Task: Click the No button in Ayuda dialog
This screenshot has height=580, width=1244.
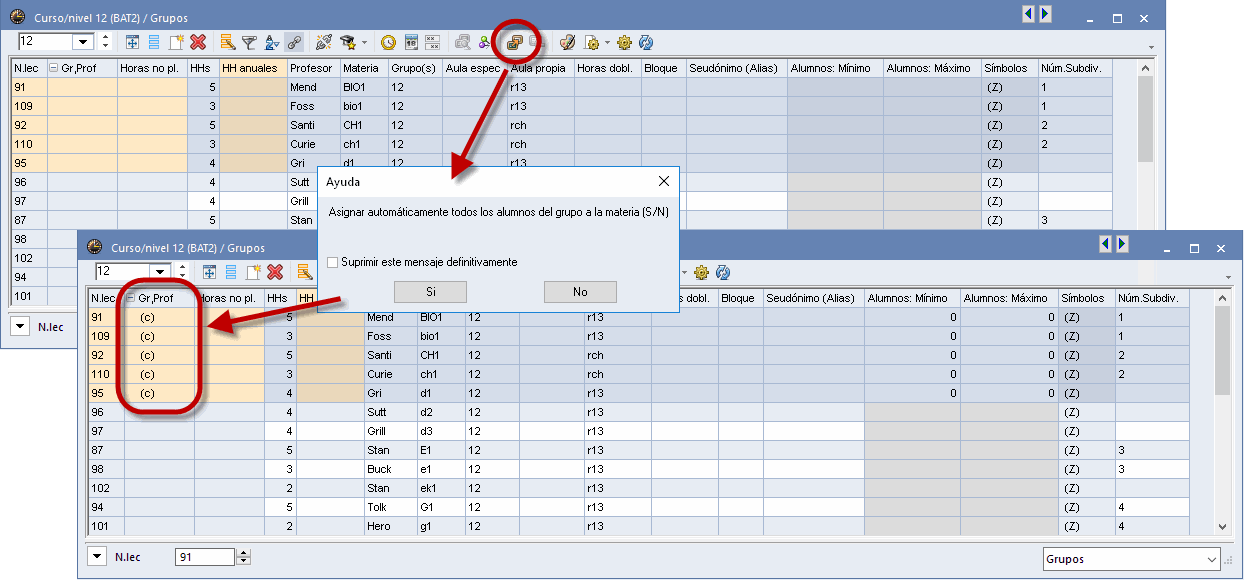Action: 580,292
